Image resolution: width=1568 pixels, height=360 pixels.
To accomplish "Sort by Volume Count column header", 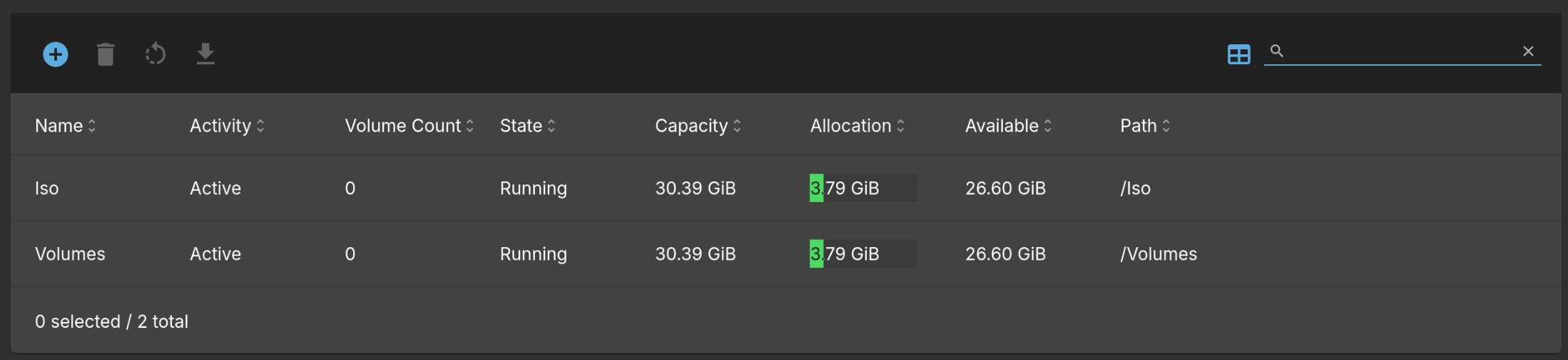I will (x=409, y=126).
